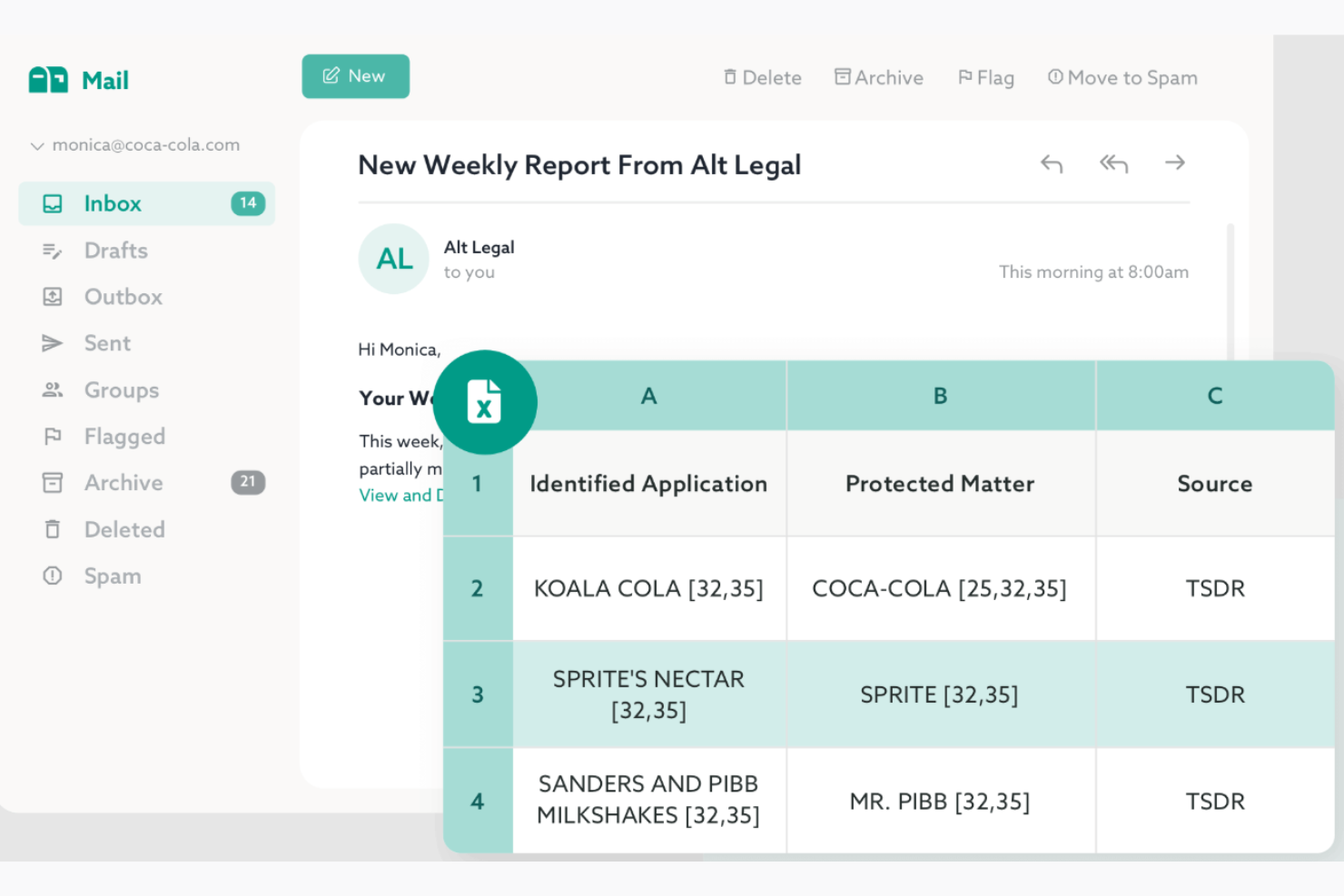The image size is (1344, 896).
Task: Select row 2 header in spreadsheet
Action: (478, 589)
